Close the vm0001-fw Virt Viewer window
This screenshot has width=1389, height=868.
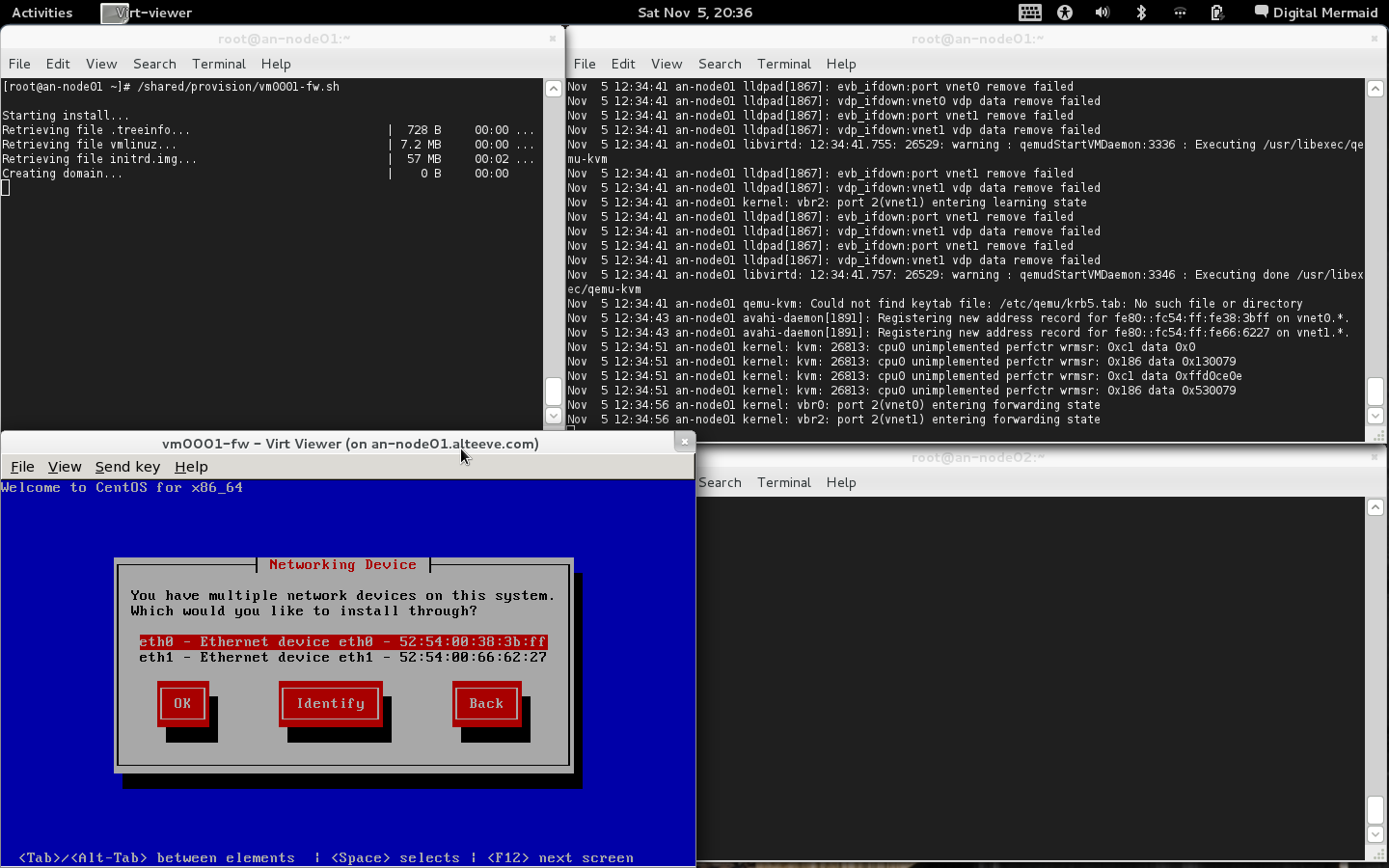click(x=684, y=442)
